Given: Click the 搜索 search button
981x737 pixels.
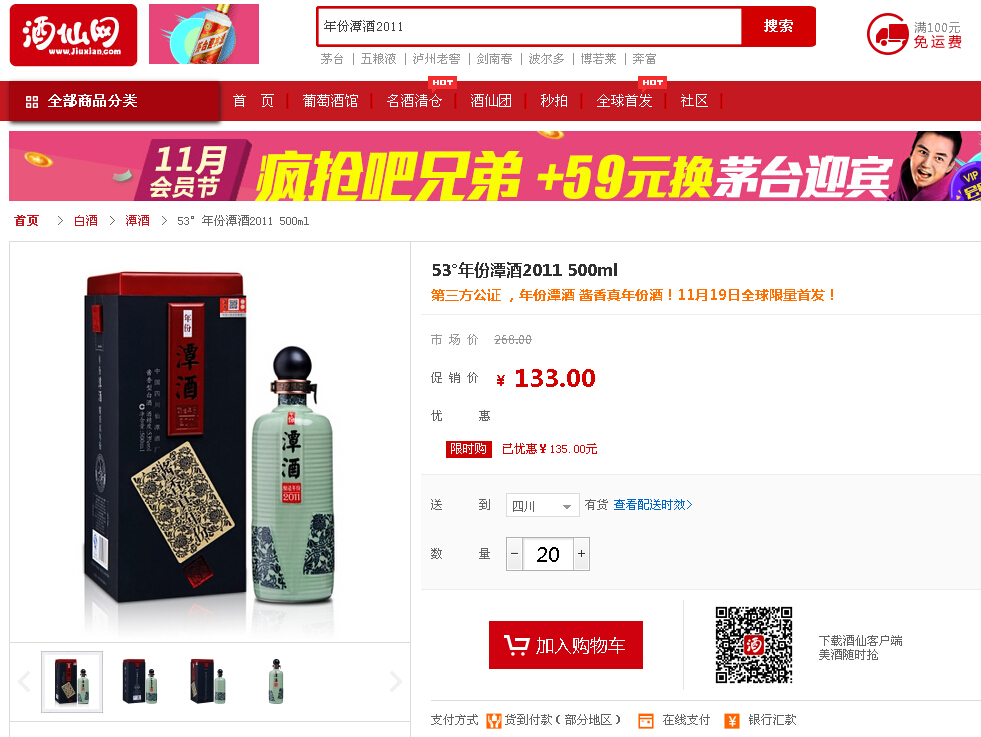Looking at the screenshot, I should [778, 26].
